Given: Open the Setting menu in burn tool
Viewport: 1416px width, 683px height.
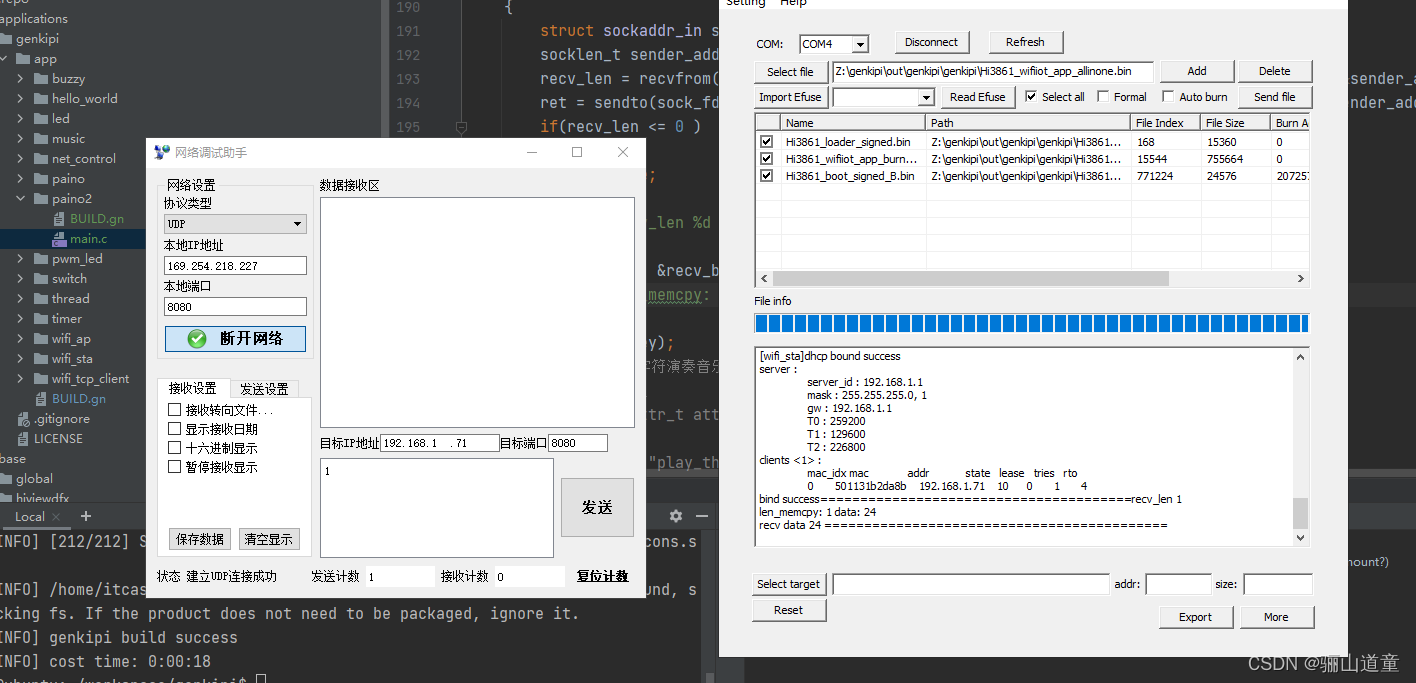Looking at the screenshot, I should (x=745, y=4).
